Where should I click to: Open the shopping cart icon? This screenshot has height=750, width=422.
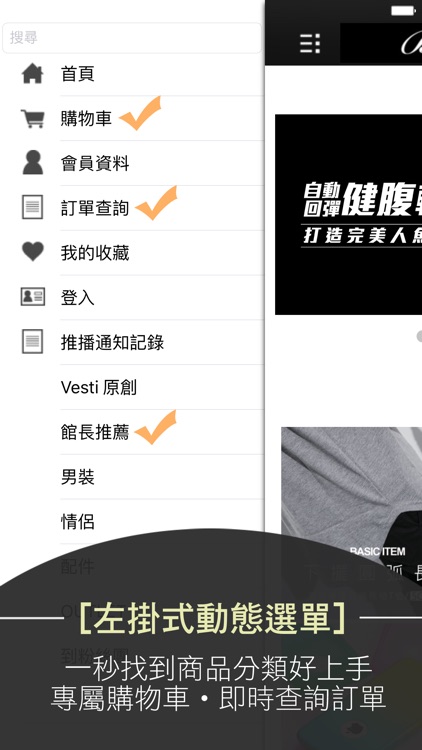point(33,119)
